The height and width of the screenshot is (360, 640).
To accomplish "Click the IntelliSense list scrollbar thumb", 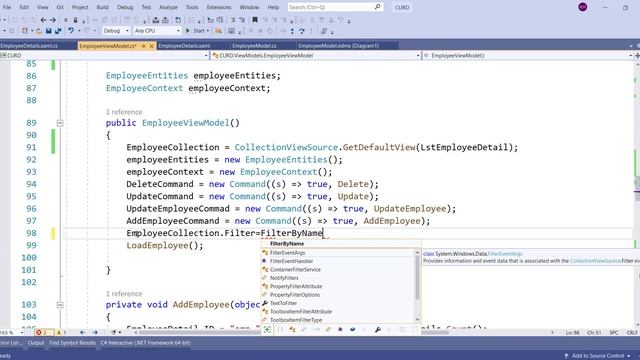I will pyautogui.click(x=418, y=278).
